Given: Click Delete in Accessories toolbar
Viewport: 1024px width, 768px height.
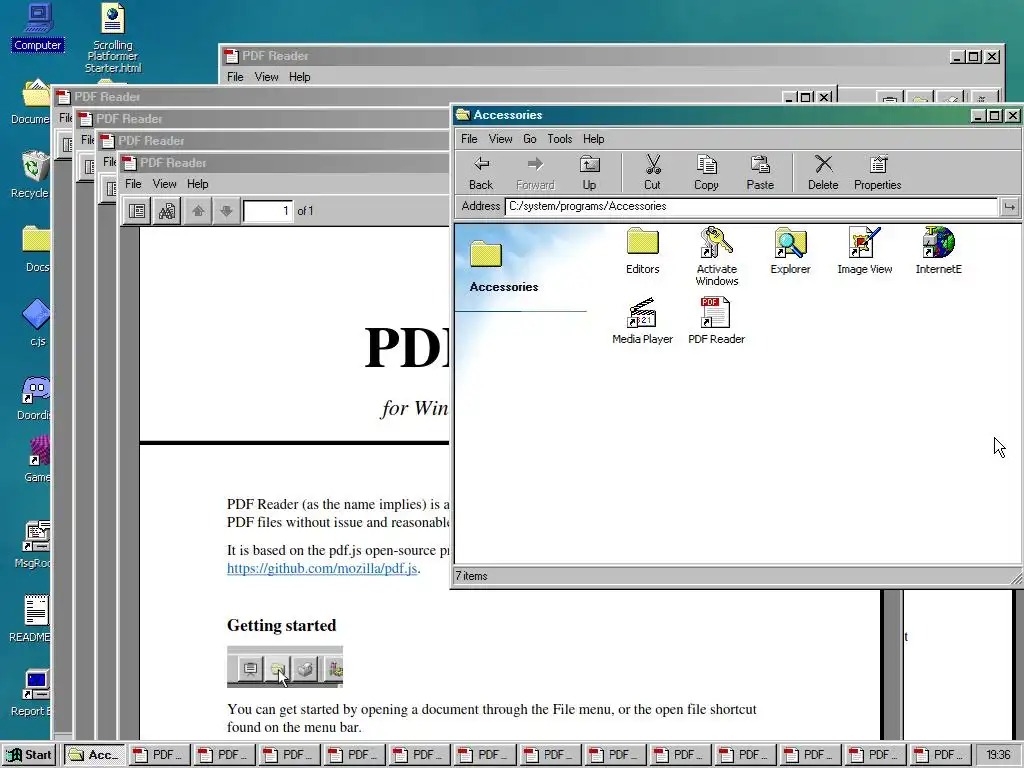Looking at the screenshot, I should point(823,172).
